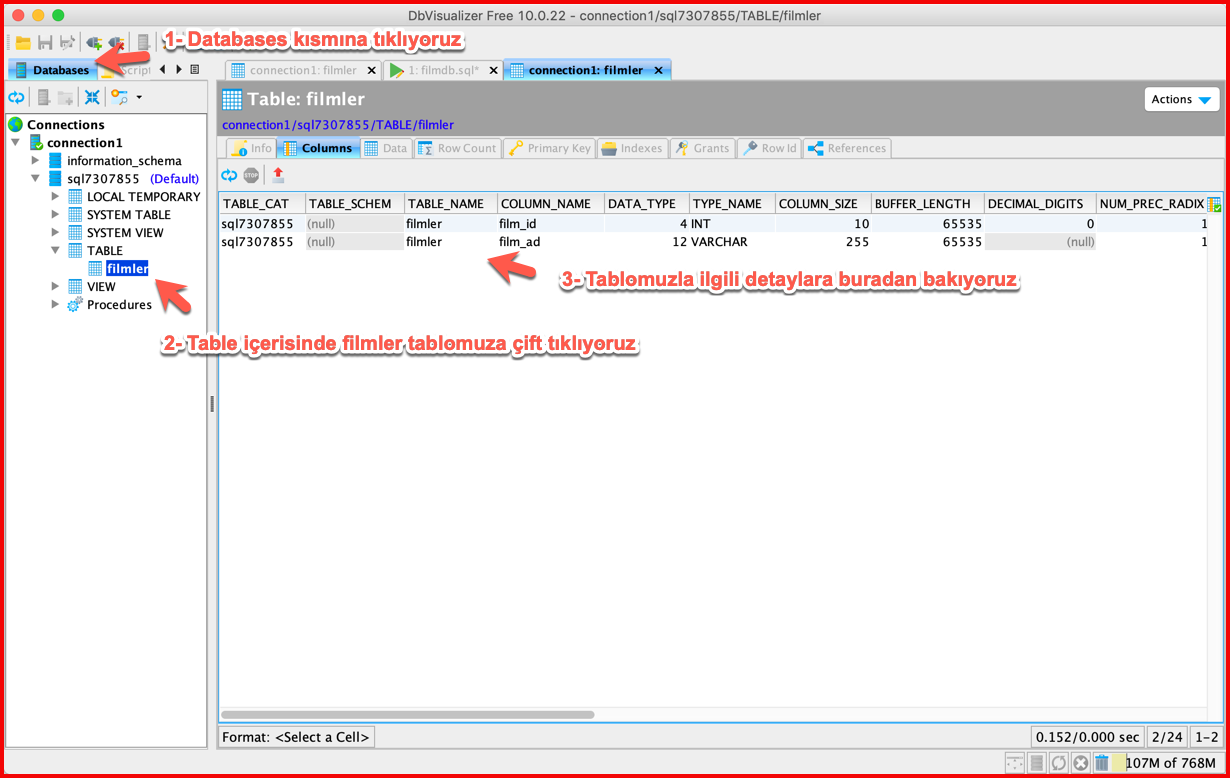Expand the SYSTEM TABLE node
This screenshot has width=1230, height=778.
coord(56,214)
